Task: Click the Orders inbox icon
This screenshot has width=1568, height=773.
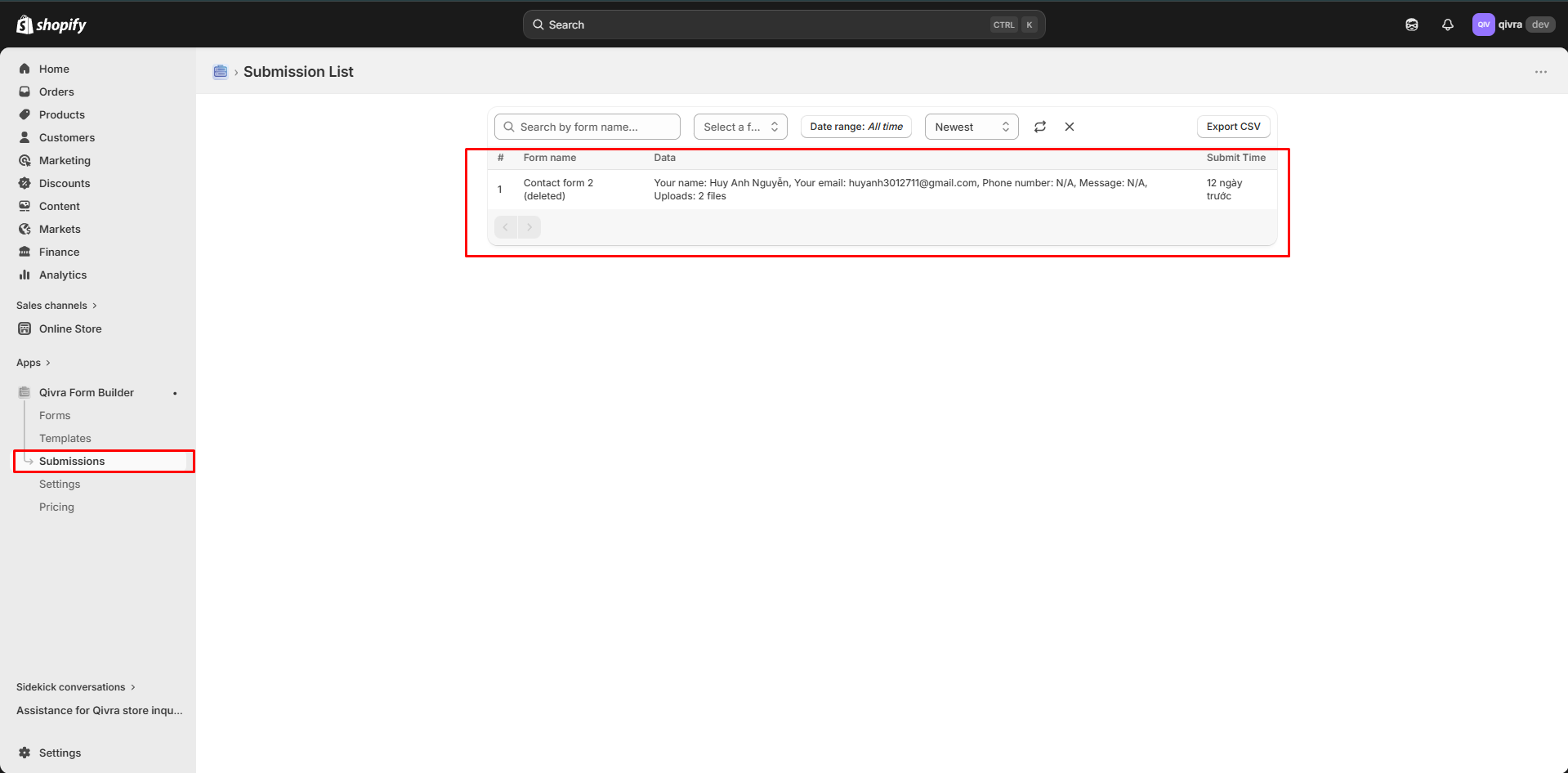Action: tap(25, 92)
